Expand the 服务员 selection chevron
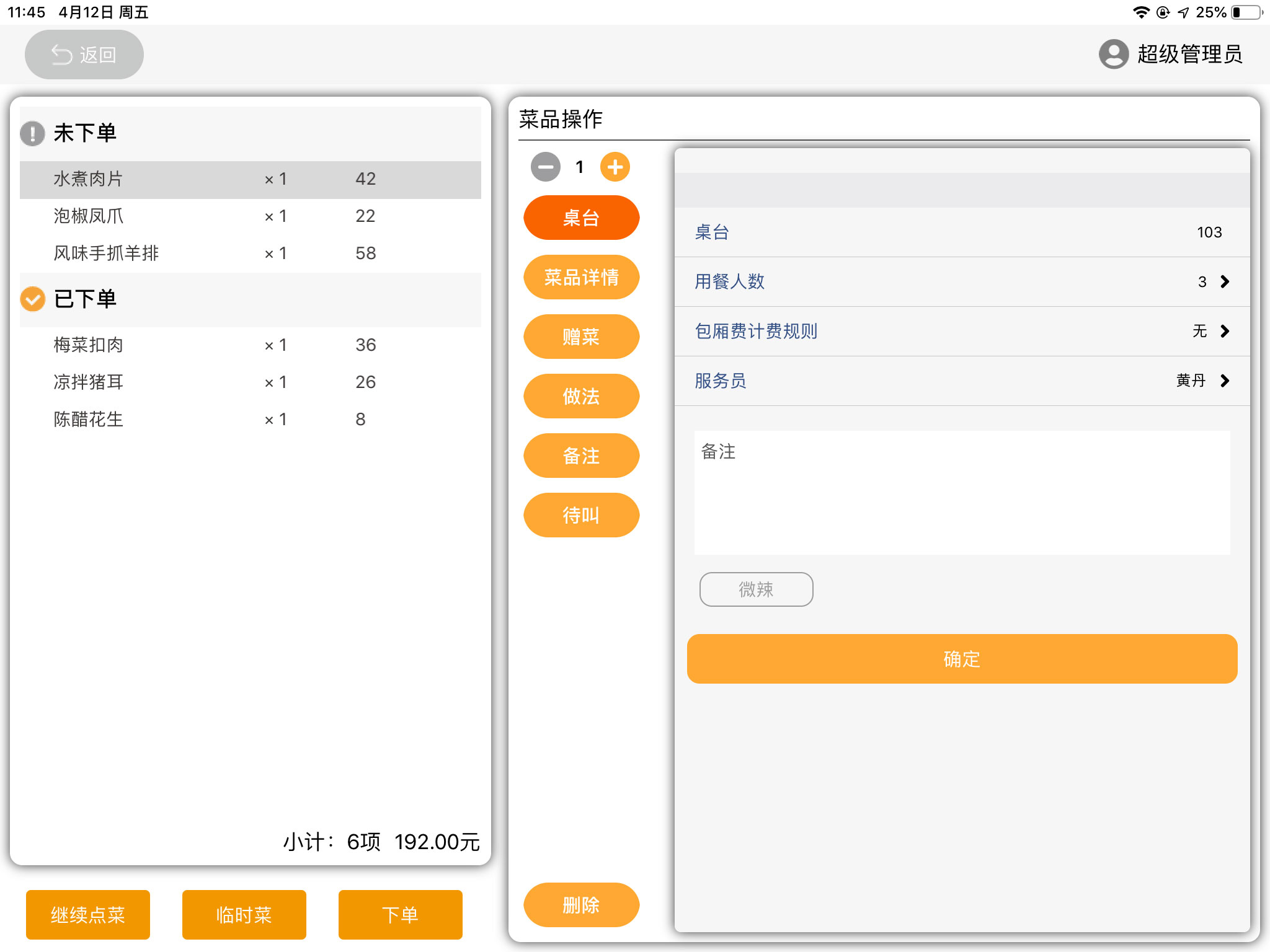 click(1224, 381)
